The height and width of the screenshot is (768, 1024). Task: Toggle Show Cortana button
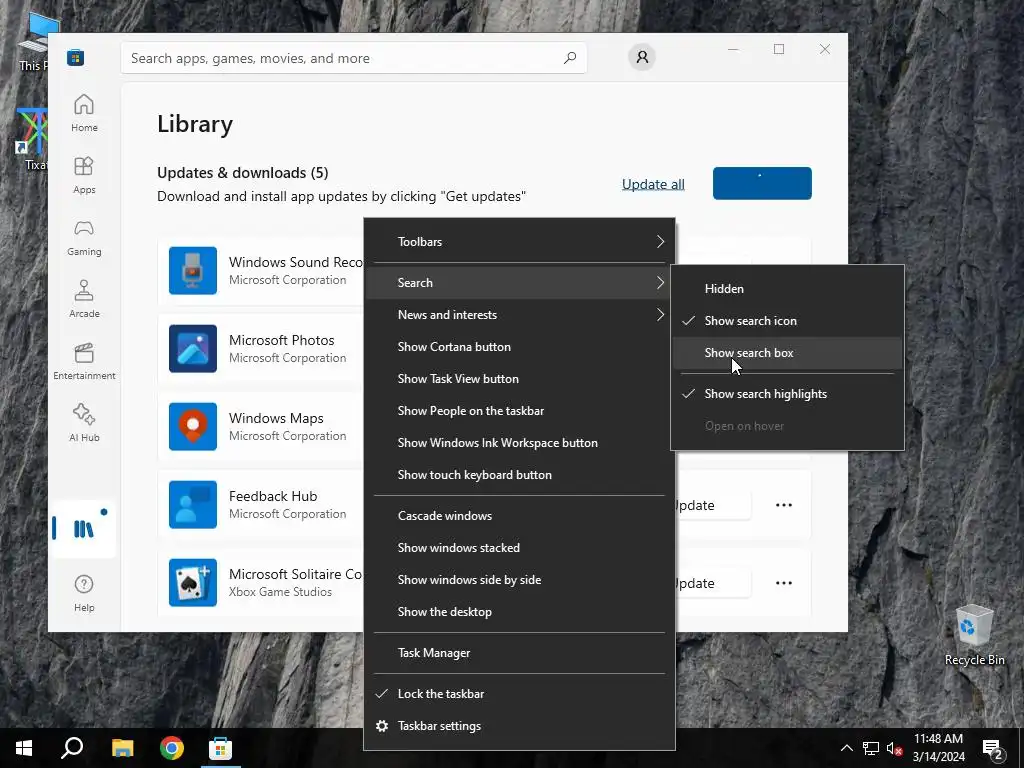point(519,347)
